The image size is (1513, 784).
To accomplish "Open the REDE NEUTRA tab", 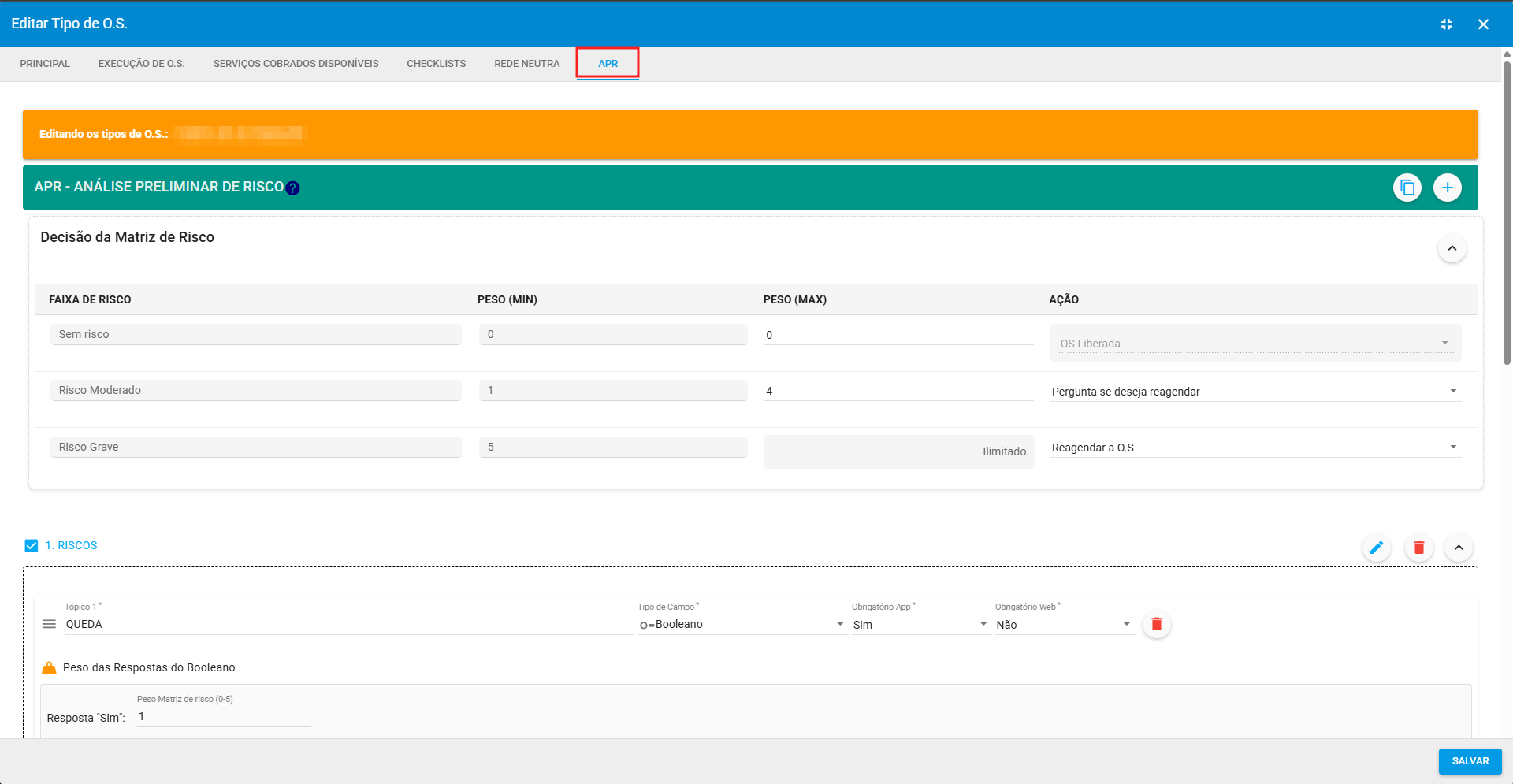I will pyautogui.click(x=526, y=64).
